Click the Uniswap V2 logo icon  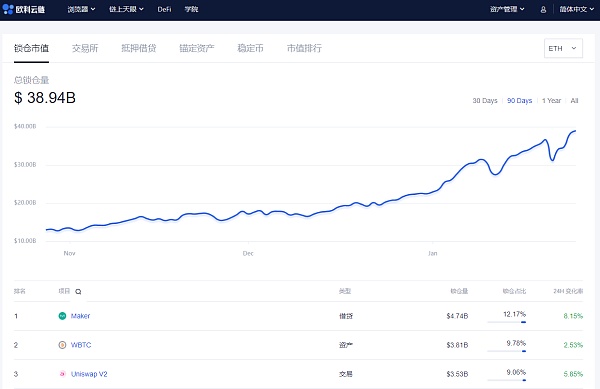pyautogui.click(x=62, y=374)
